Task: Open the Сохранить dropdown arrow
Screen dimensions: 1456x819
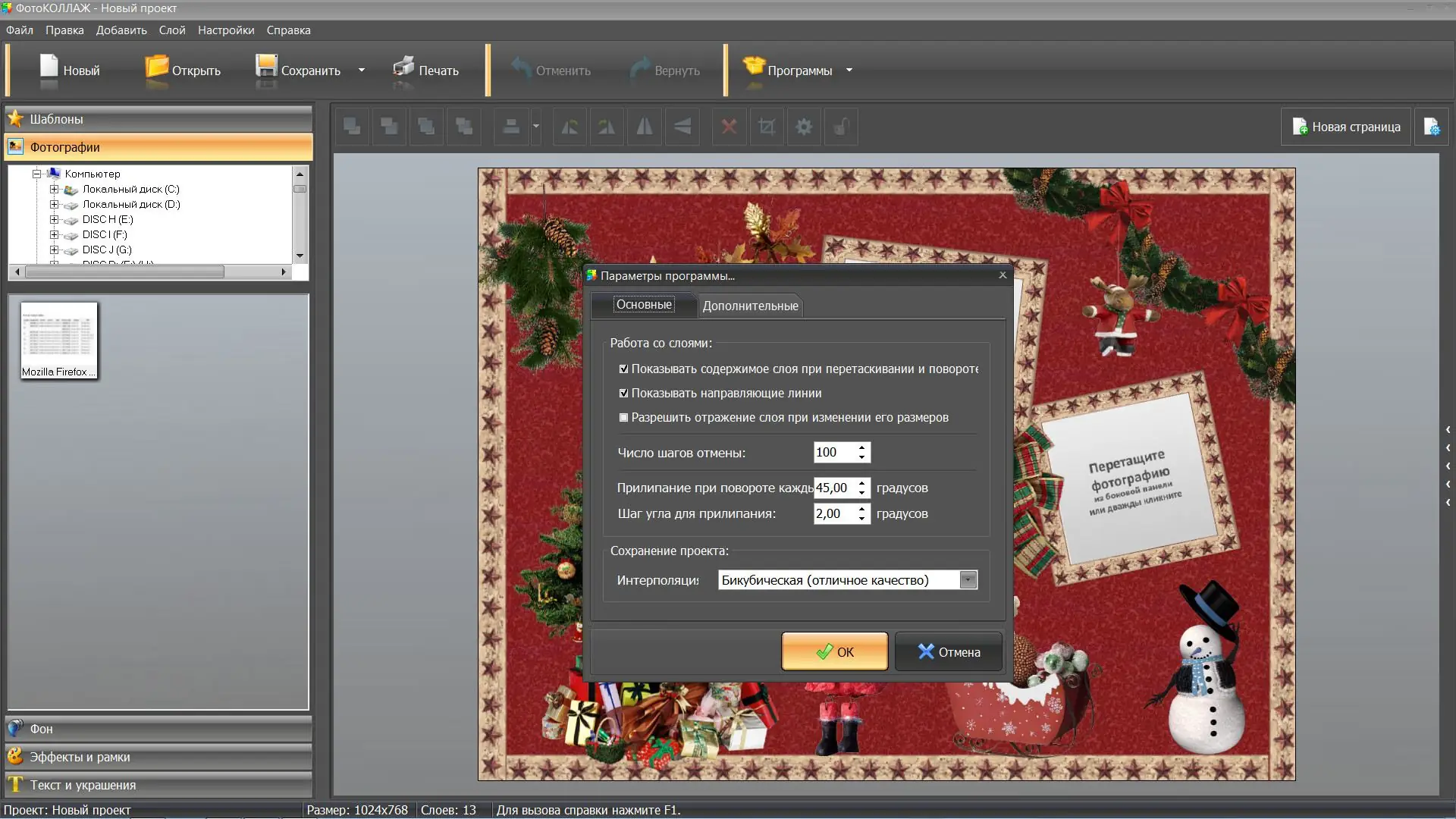Action: 362,70
